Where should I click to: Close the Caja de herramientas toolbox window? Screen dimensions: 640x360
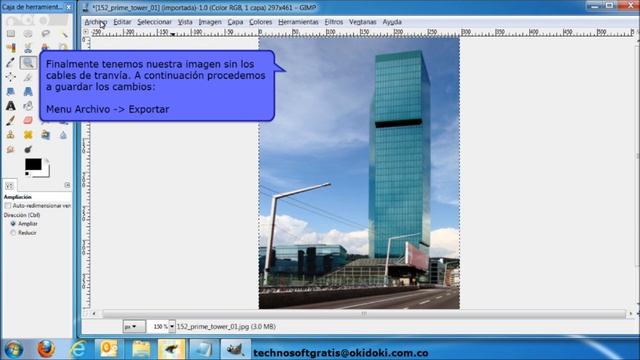click(69, 7)
